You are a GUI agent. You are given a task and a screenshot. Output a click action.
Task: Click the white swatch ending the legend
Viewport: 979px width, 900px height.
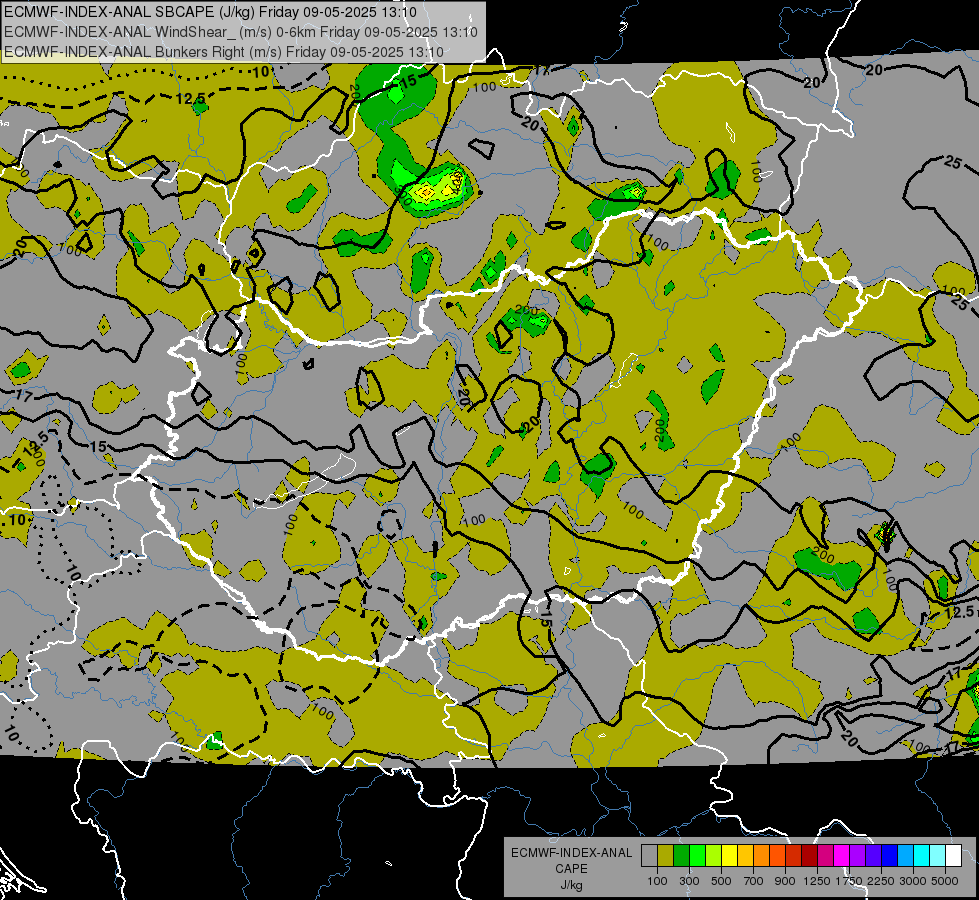point(953,856)
